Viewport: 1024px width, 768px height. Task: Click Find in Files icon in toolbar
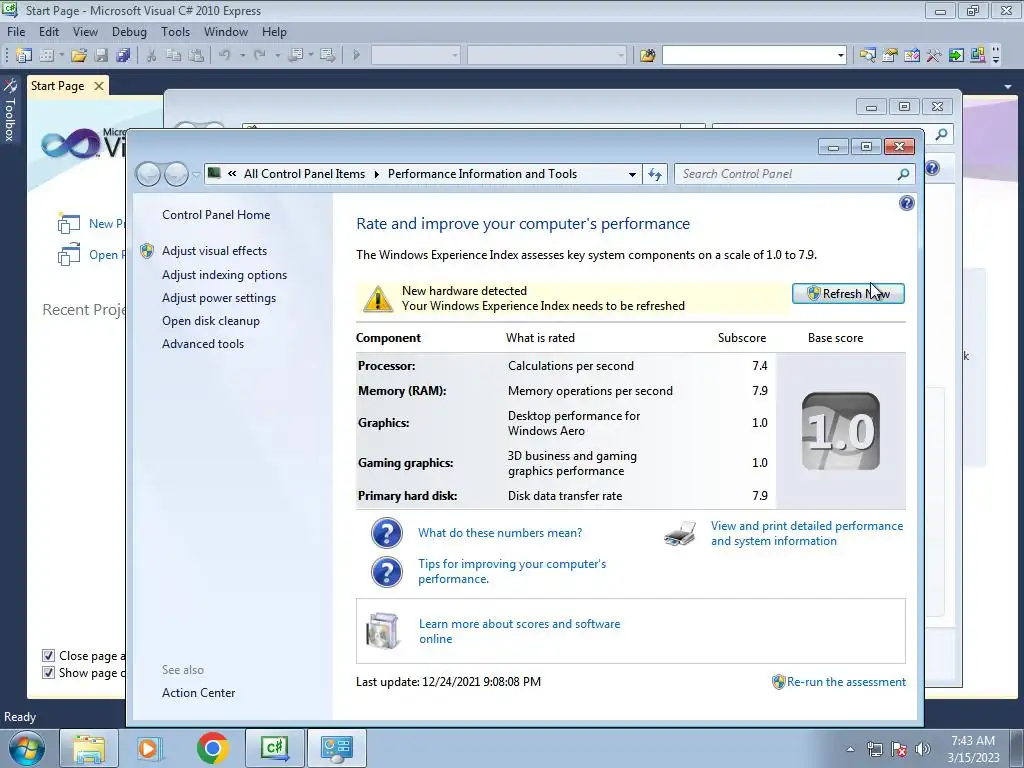coord(647,55)
